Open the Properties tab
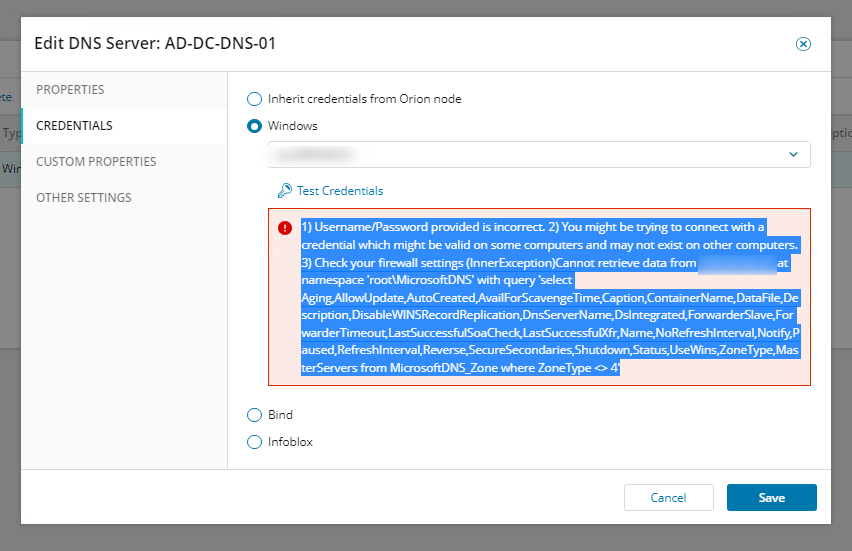 [124, 90]
